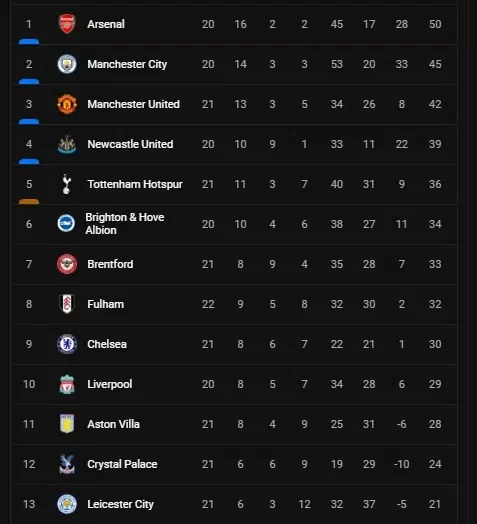Click the Newcastle United club crest
This screenshot has width=477, height=524.
(x=67, y=144)
